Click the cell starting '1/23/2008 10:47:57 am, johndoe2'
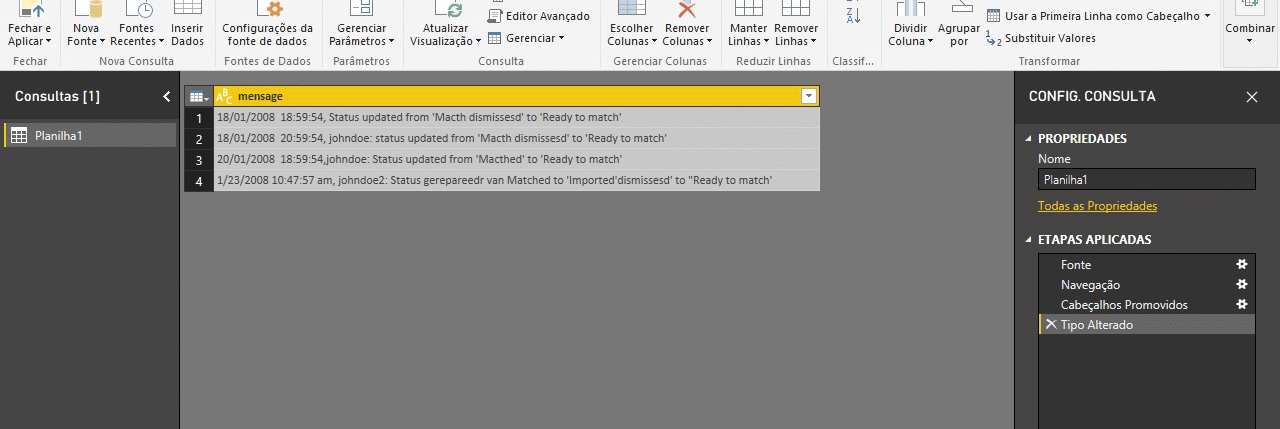Screen dimensions: 1280x429 point(517,181)
